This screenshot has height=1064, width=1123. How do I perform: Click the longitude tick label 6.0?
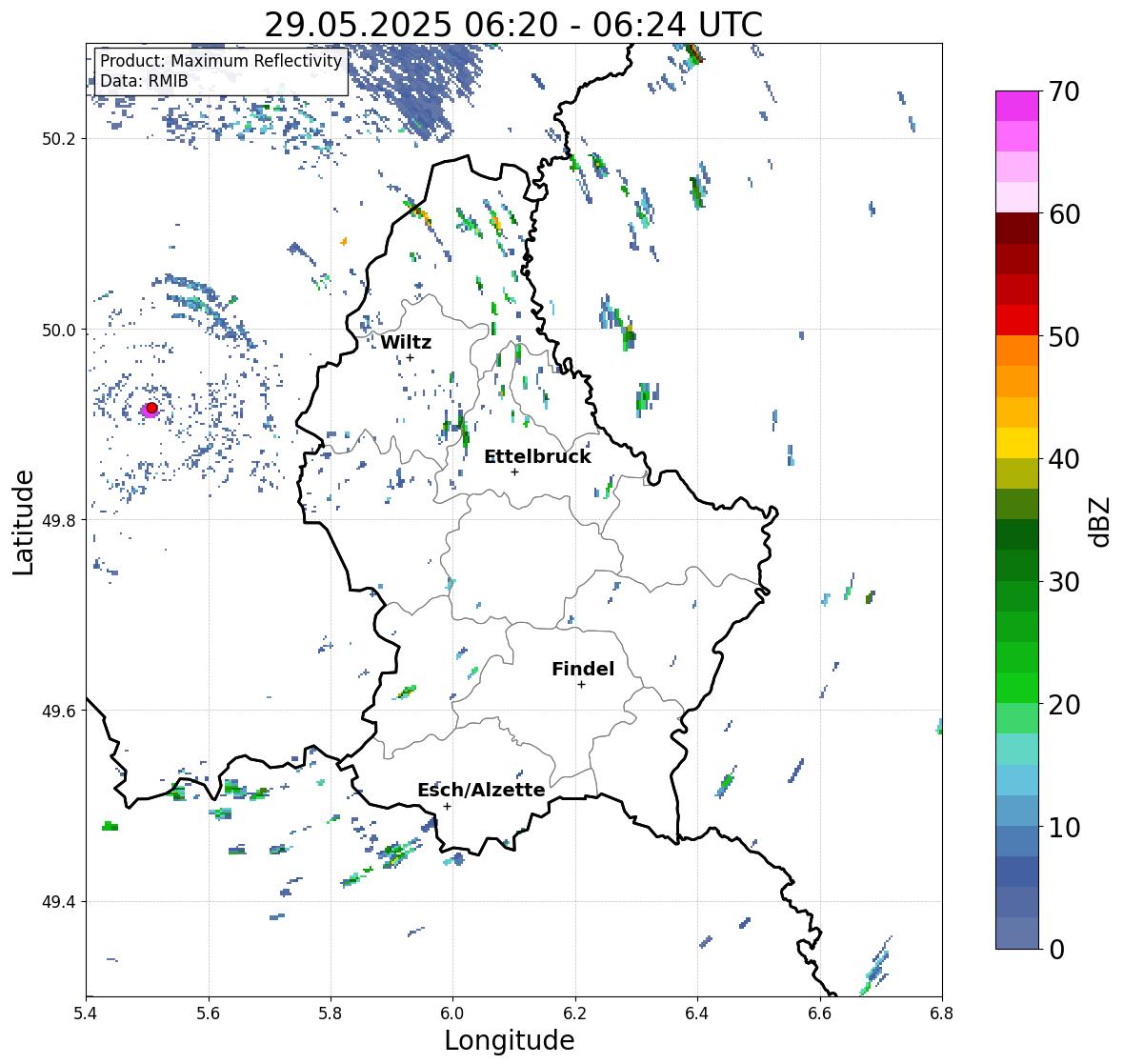452,1013
